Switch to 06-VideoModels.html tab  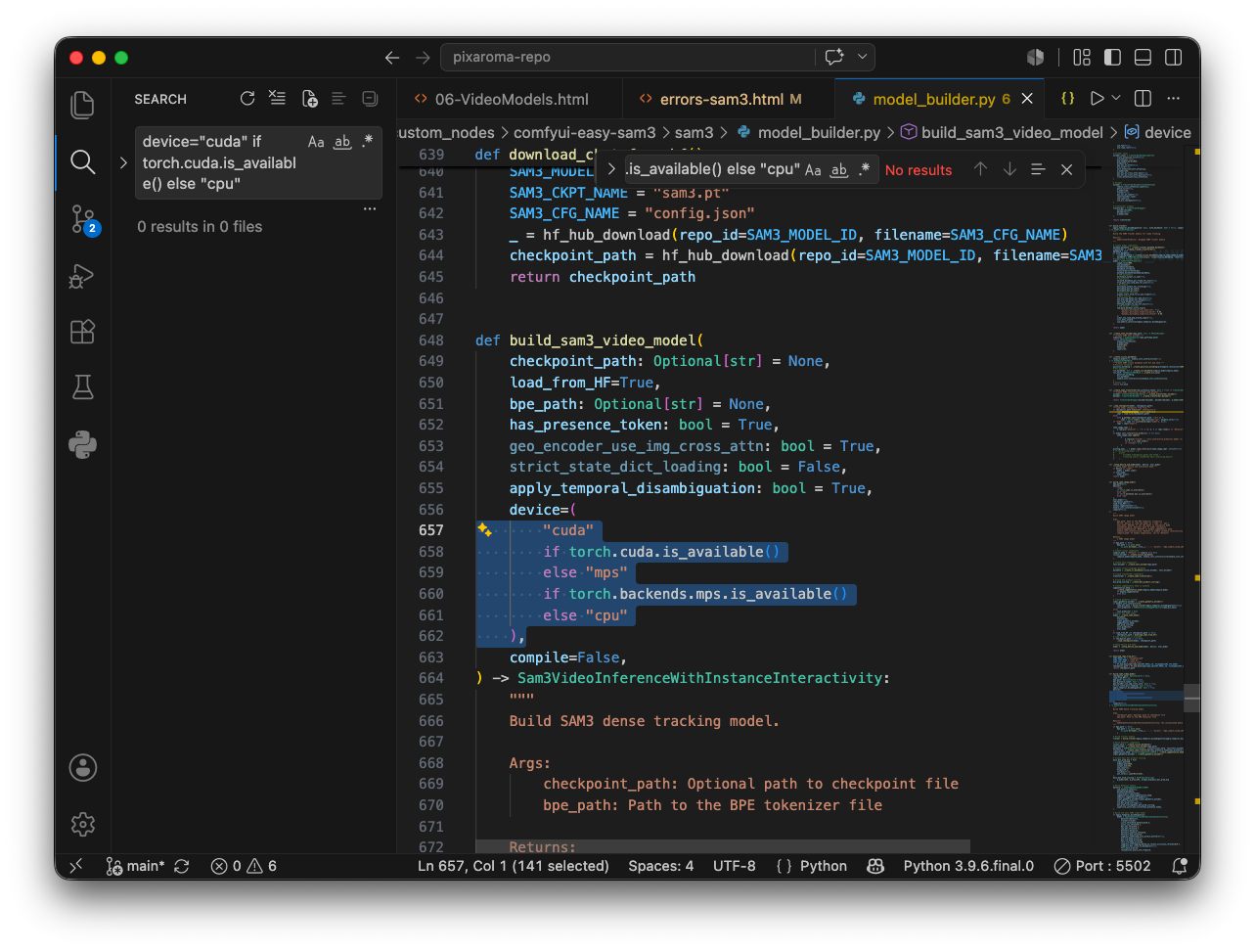tap(511, 99)
